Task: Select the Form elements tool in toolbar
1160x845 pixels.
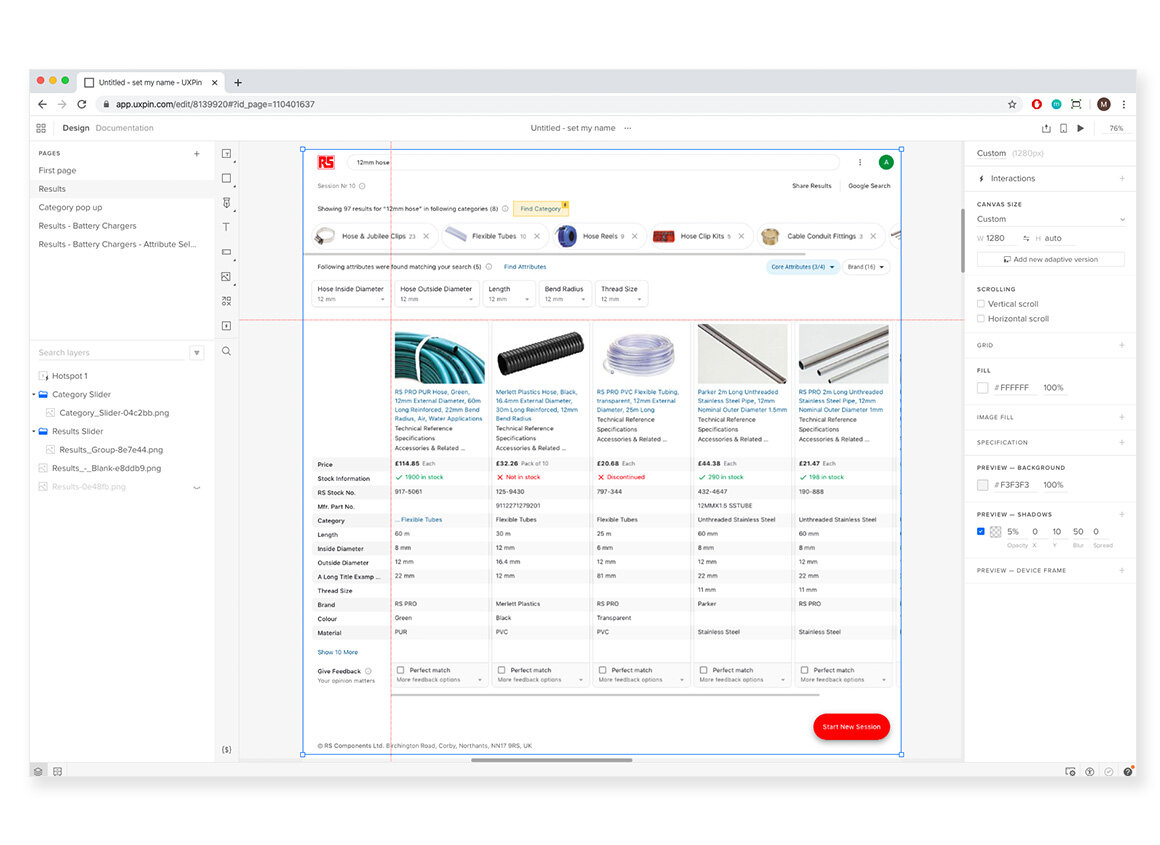Action: (x=226, y=154)
